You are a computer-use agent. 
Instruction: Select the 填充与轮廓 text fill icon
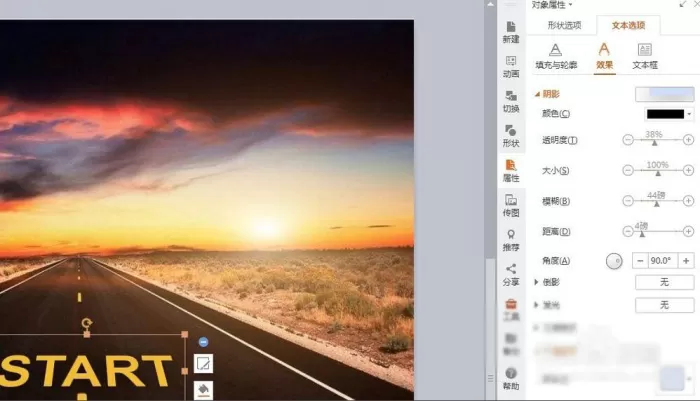(556, 56)
